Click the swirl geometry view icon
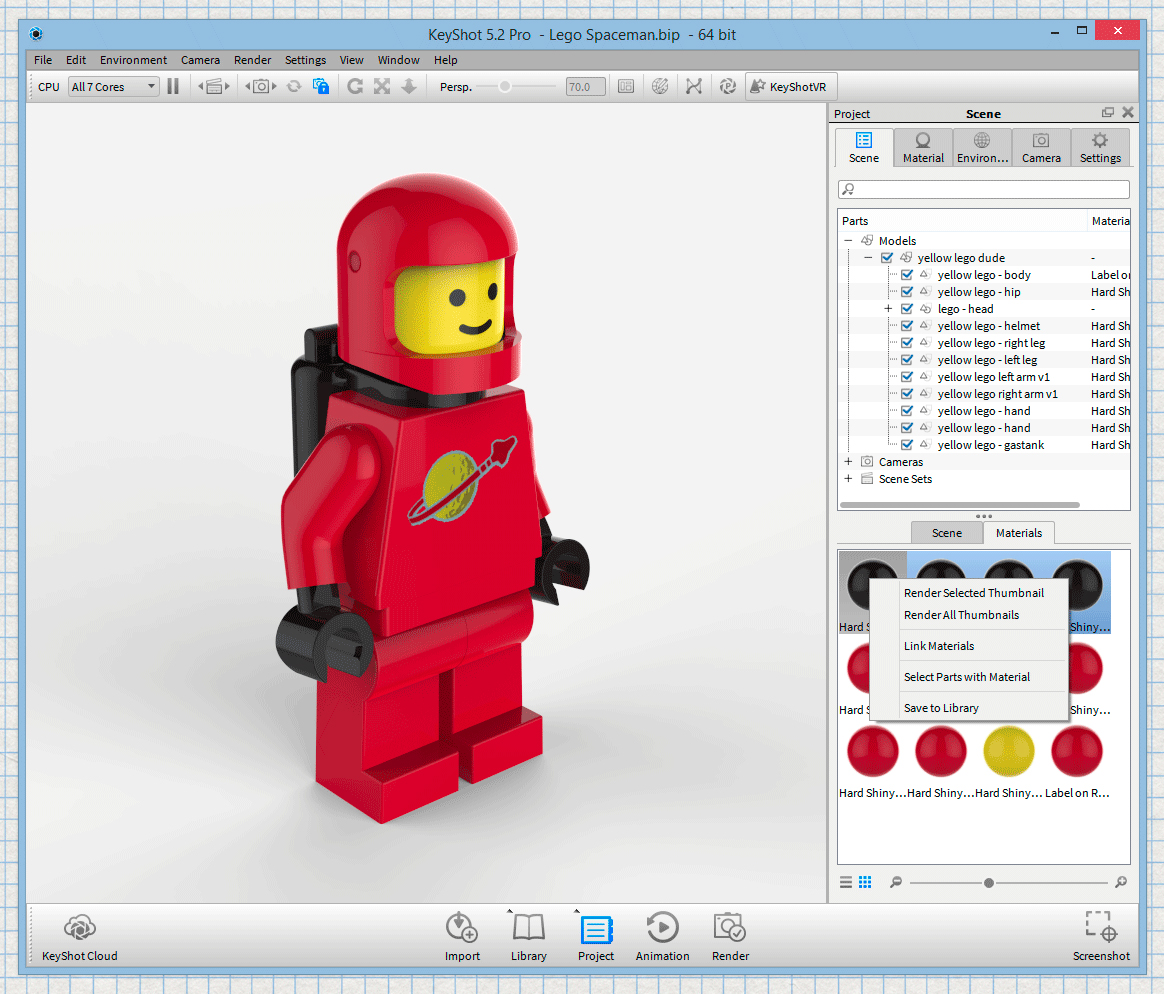Screen dimensions: 1164x994 [728, 87]
